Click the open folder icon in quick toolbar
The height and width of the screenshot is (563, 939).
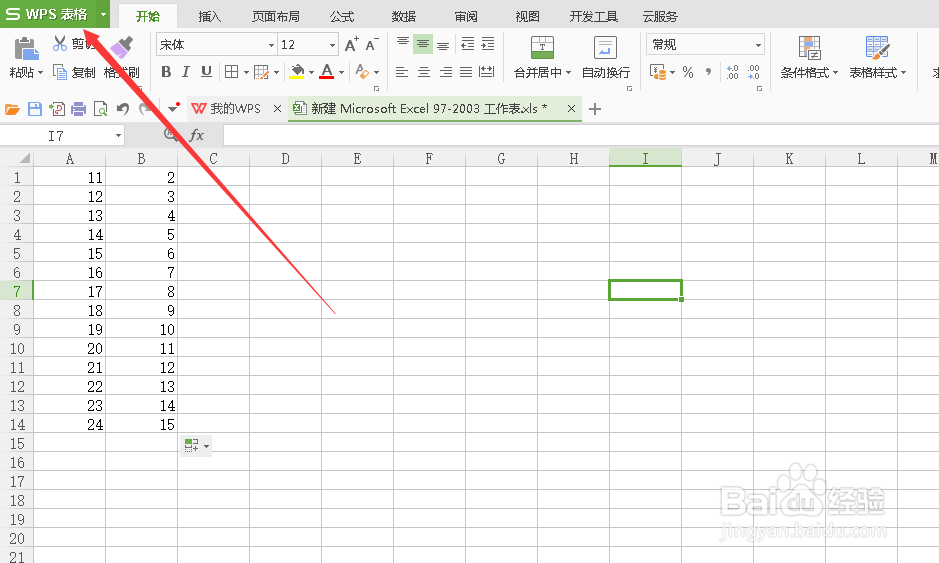point(12,109)
